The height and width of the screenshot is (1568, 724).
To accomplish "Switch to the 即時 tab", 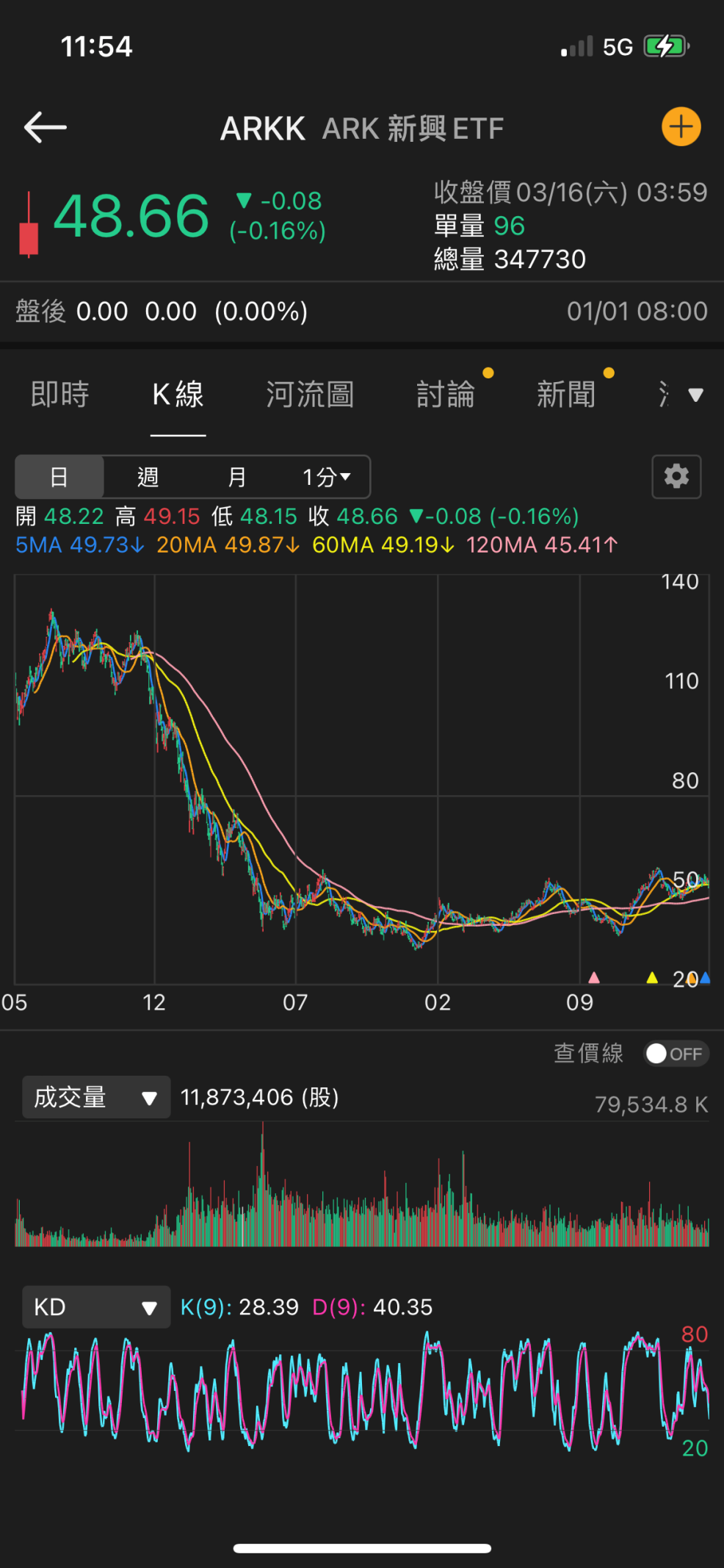I will click(59, 395).
